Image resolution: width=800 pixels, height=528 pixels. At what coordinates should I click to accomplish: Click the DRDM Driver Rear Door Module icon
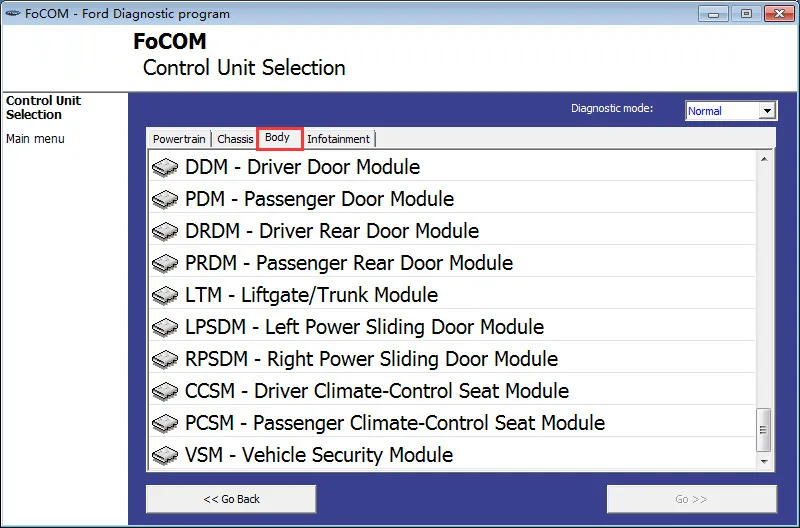point(165,232)
